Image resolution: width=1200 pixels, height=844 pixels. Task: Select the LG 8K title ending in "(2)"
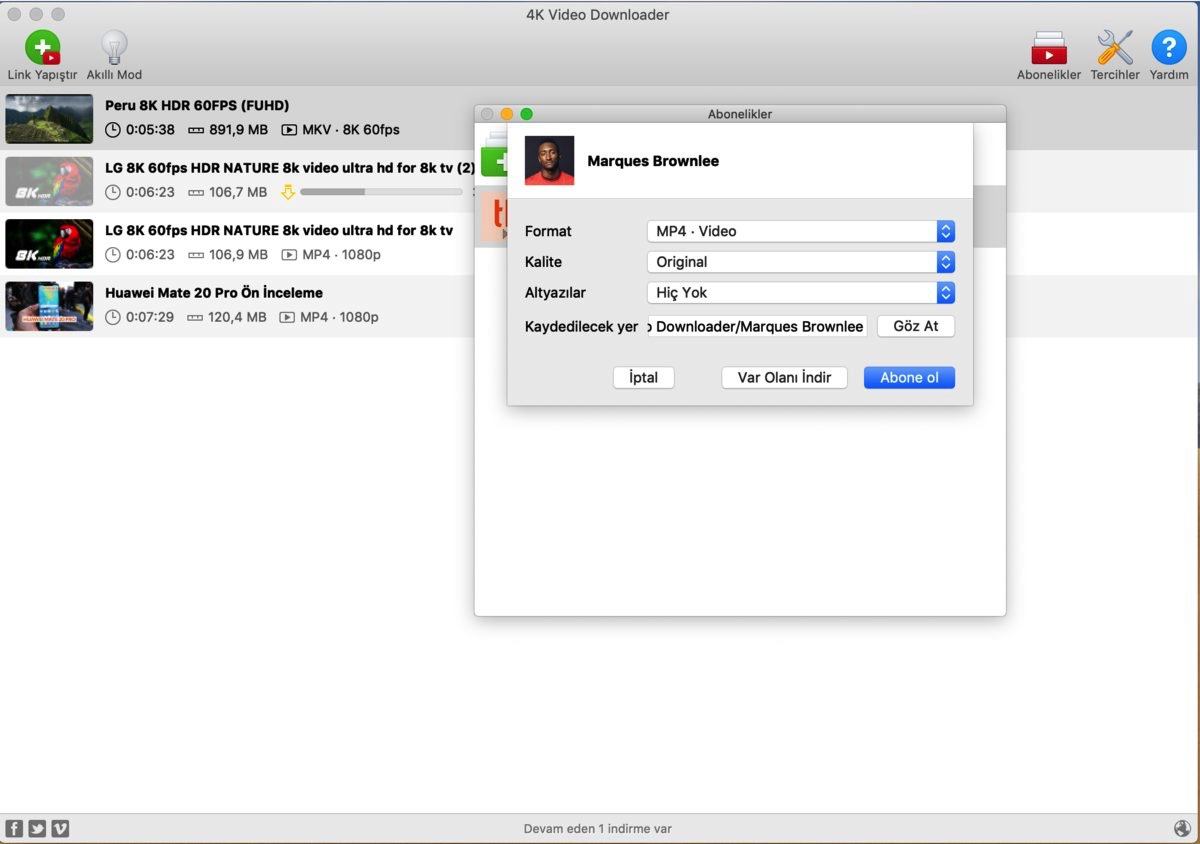point(290,168)
